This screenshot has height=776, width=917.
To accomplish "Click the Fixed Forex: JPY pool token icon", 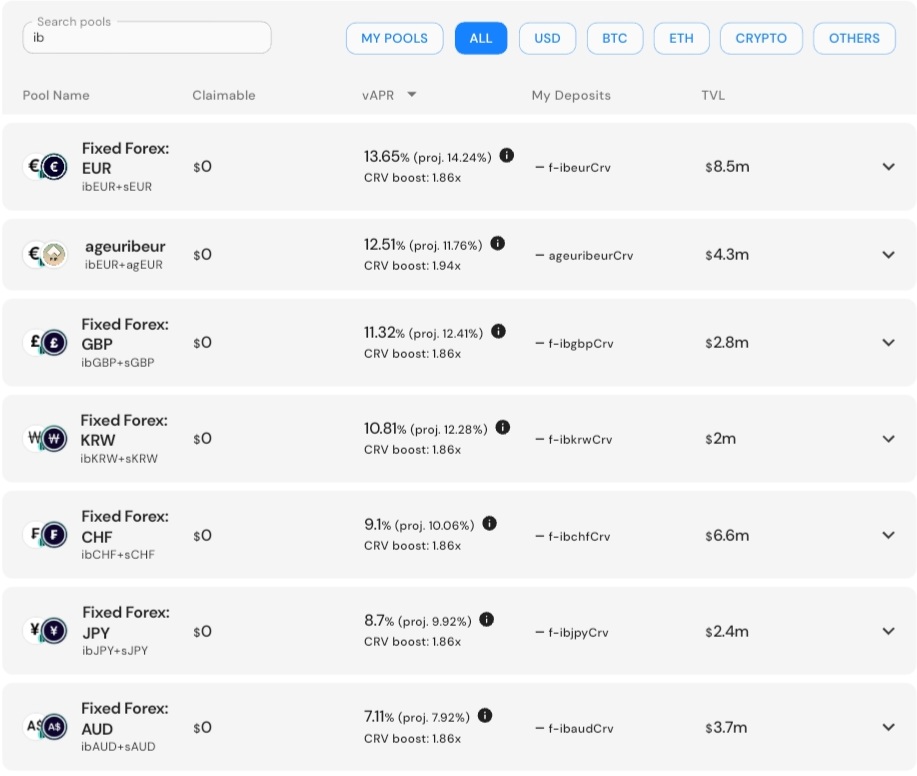I will pos(46,630).
